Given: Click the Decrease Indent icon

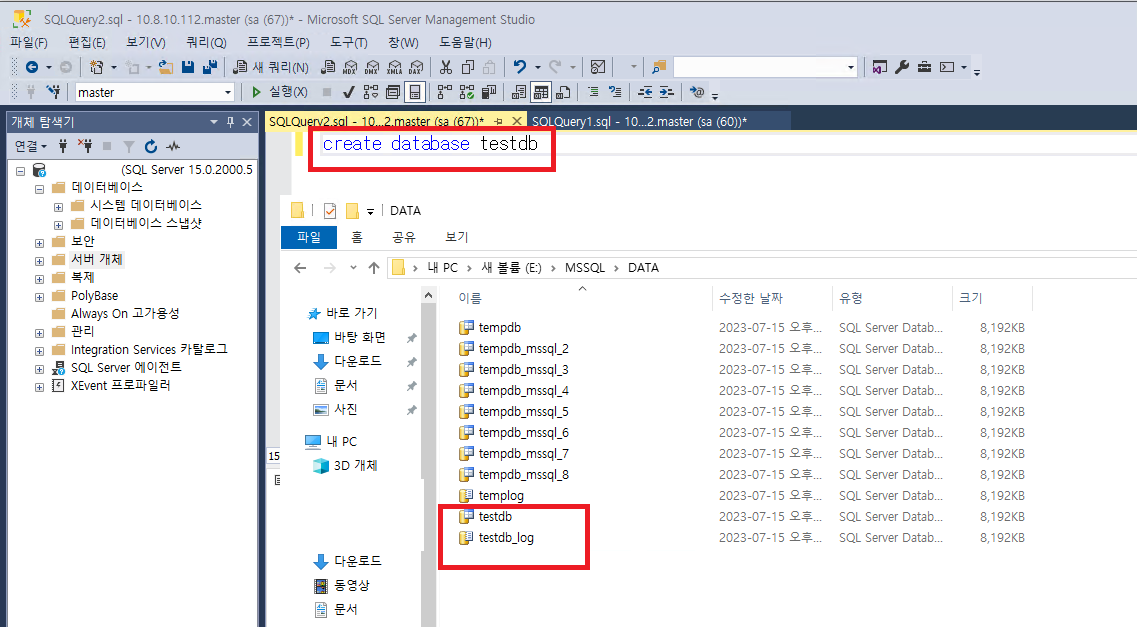Looking at the screenshot, I should click(645, 92).
